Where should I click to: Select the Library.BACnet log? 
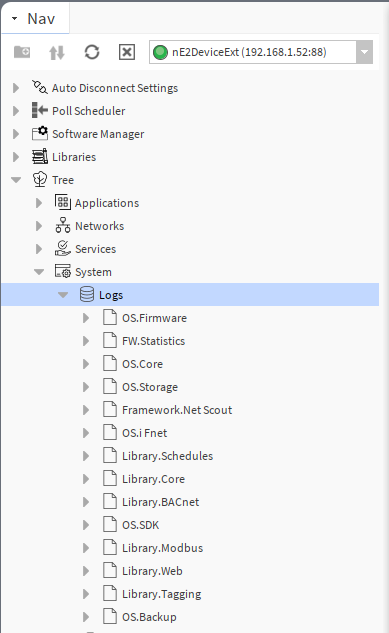point(161,502)
